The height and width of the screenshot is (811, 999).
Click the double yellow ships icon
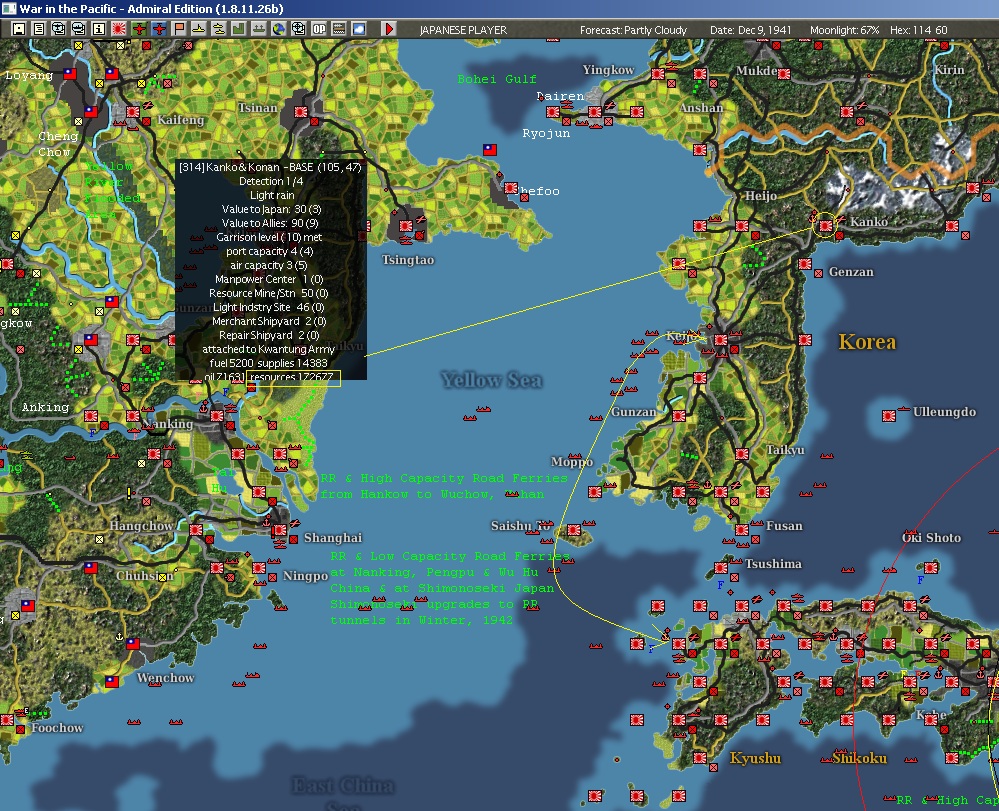click(x=219, y=29)
